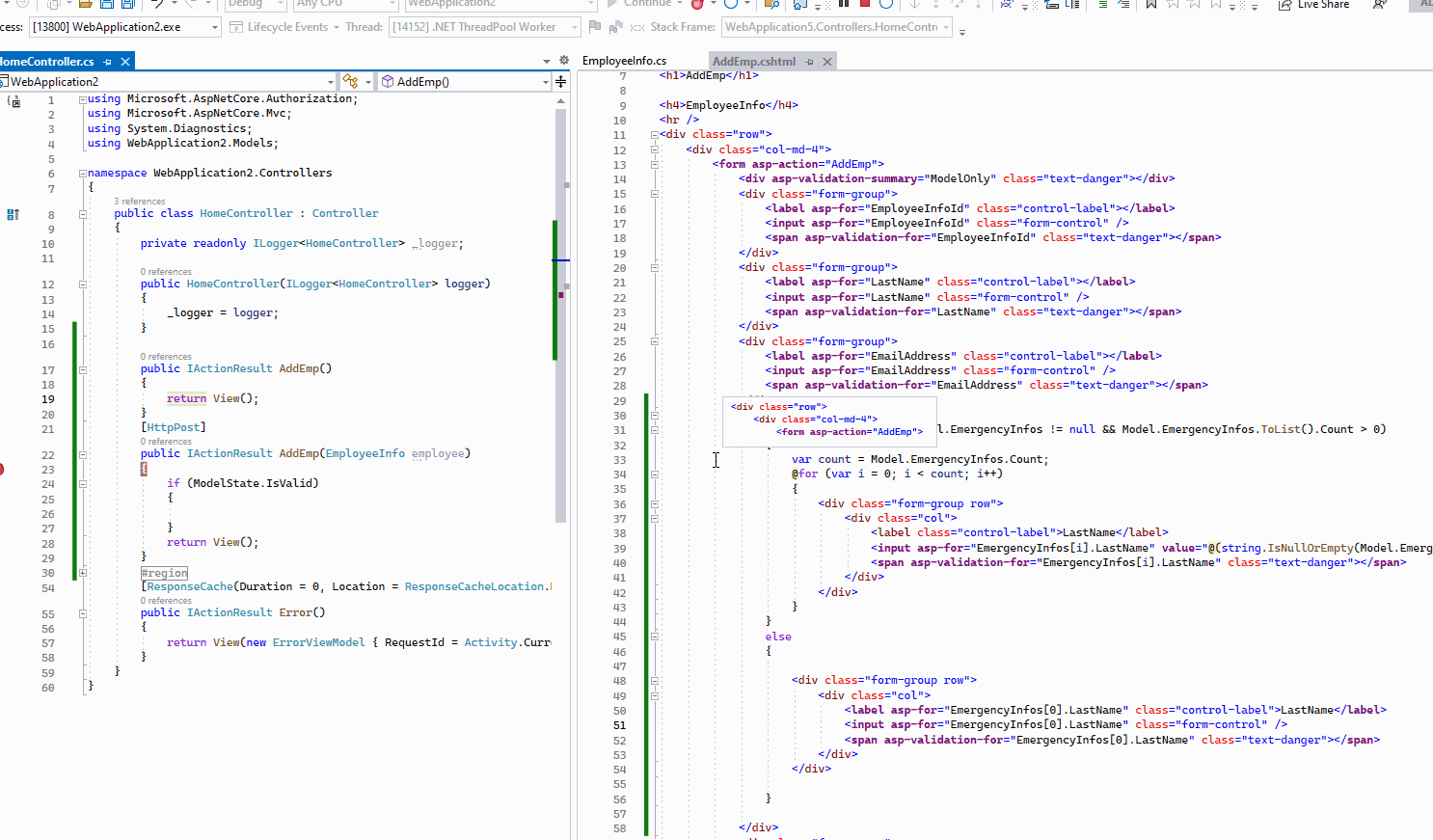Switch to the EmployeeInfo.cs tab
The width and height of the screenshot is (1433, 840).
(624, 61)
